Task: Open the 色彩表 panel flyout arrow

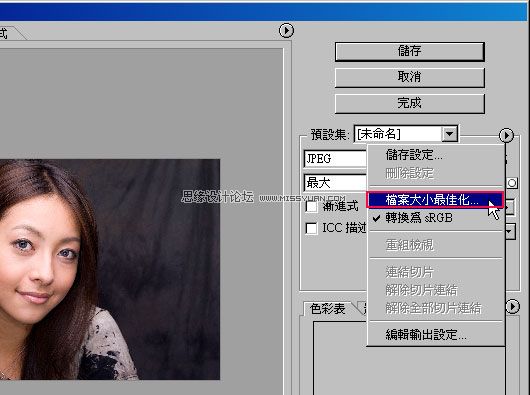Action: point(512,306)
